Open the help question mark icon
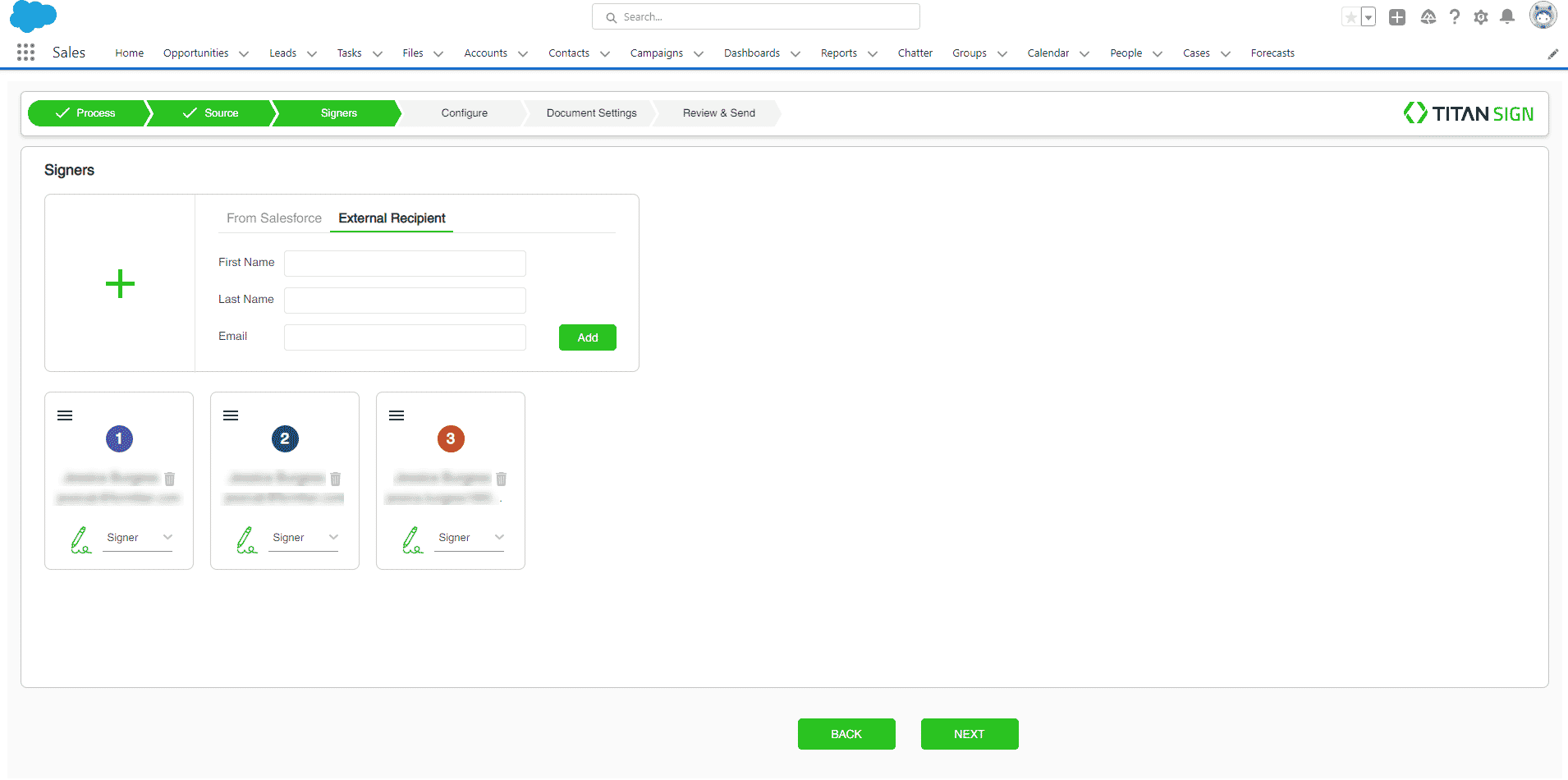Viewport: 1568px width, 780px height. click(x=1455, y=17)
